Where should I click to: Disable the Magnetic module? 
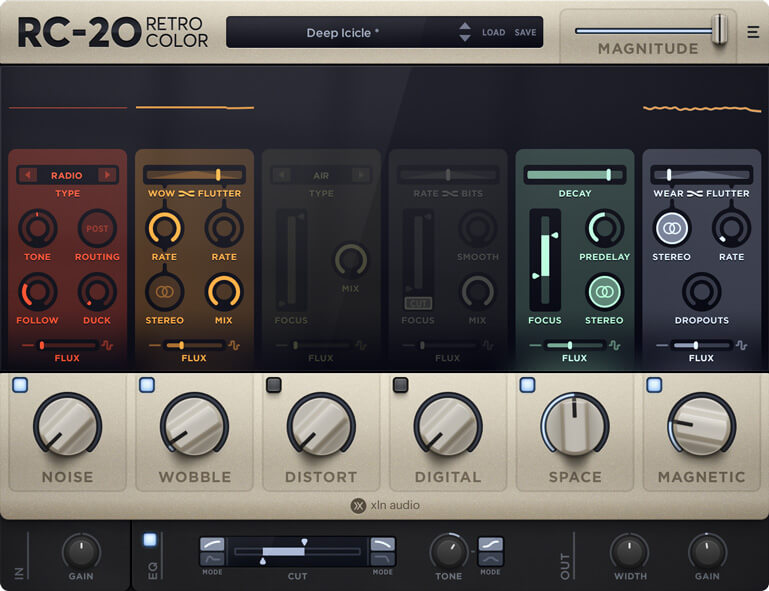pyautogui.click(x=654, y=385)
